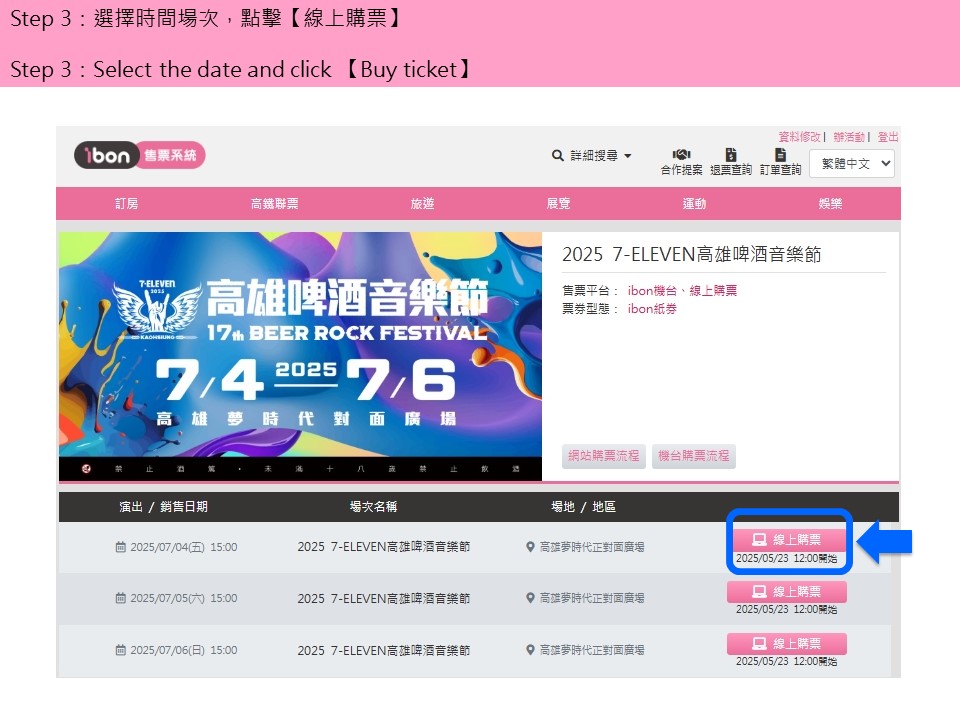Click 線上購票 for the 2025/07/04 show
960x720 pixels.
(787, 539)
